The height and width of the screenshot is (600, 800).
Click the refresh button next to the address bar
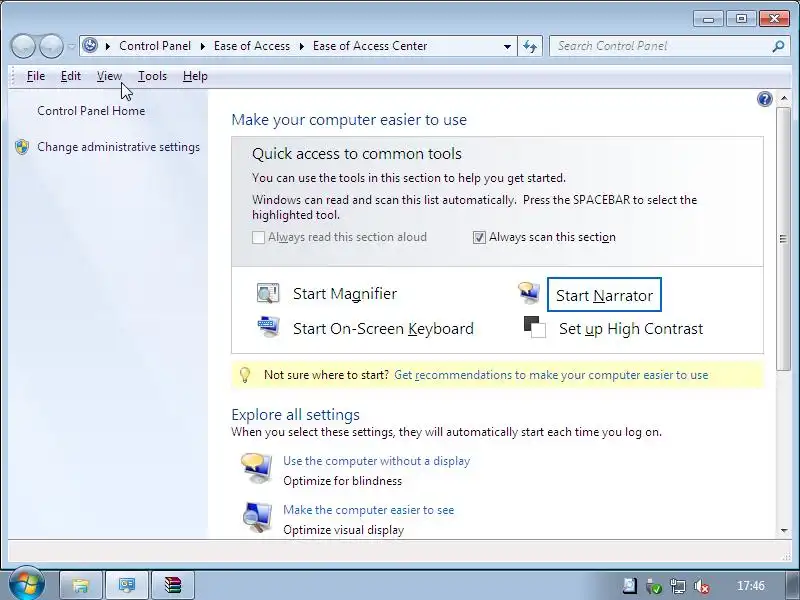click(x=530, y=46)
